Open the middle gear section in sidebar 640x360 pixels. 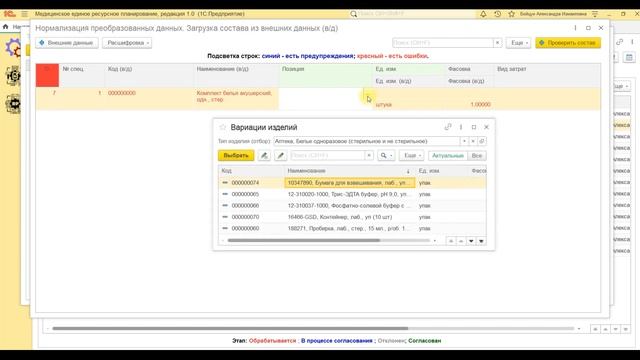click(13, 76)
